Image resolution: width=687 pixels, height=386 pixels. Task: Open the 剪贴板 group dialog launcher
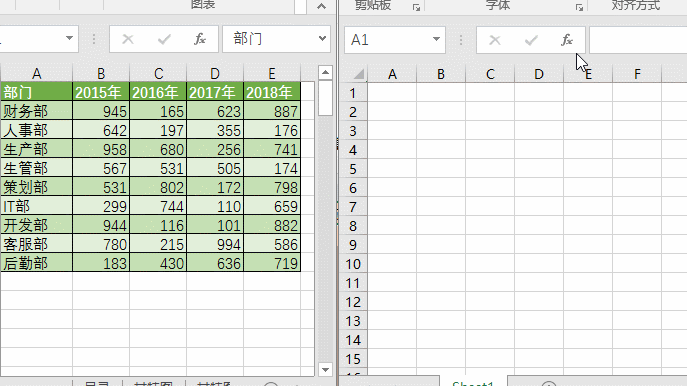pos(416,7)
